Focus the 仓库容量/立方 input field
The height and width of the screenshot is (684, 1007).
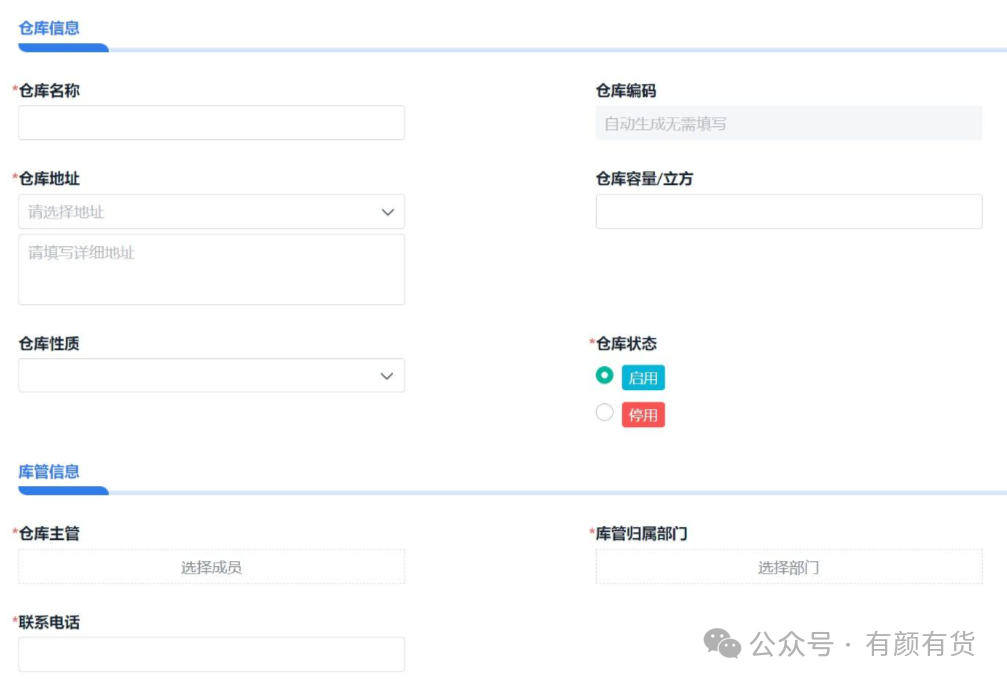tap(788, 212)
